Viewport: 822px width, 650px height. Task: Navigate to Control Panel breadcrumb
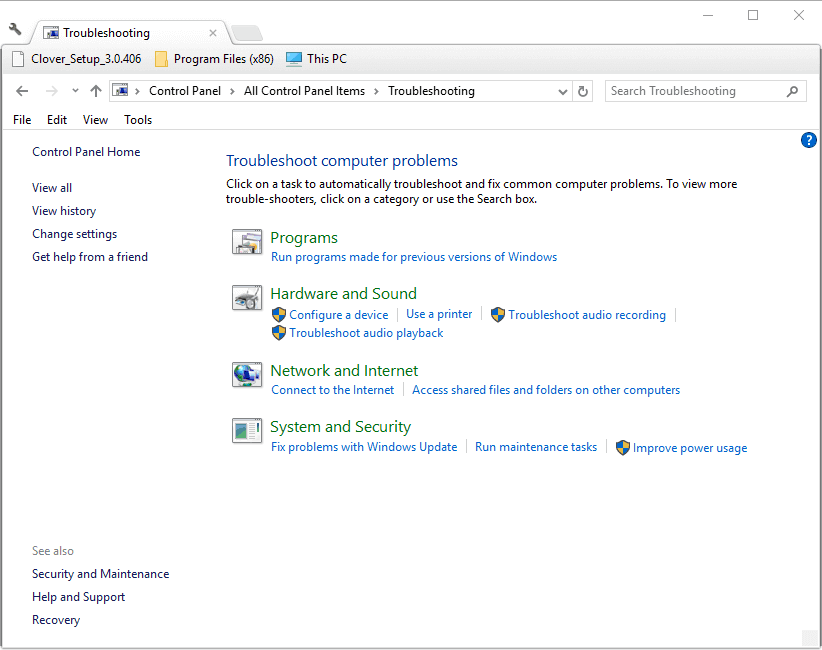(185, 91)
